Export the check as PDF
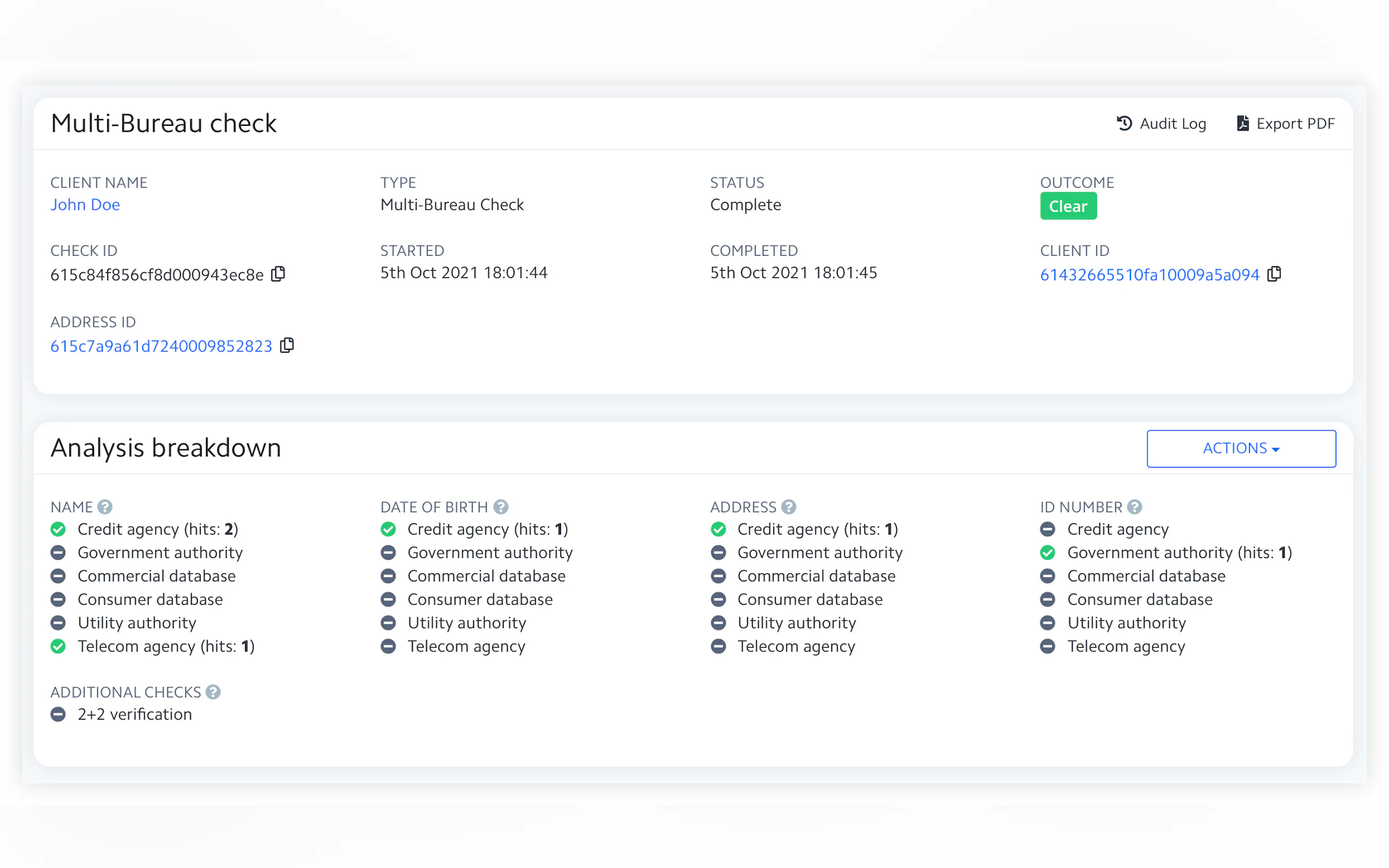Viewport: 1389px width, 868px height. [1285, 124]
